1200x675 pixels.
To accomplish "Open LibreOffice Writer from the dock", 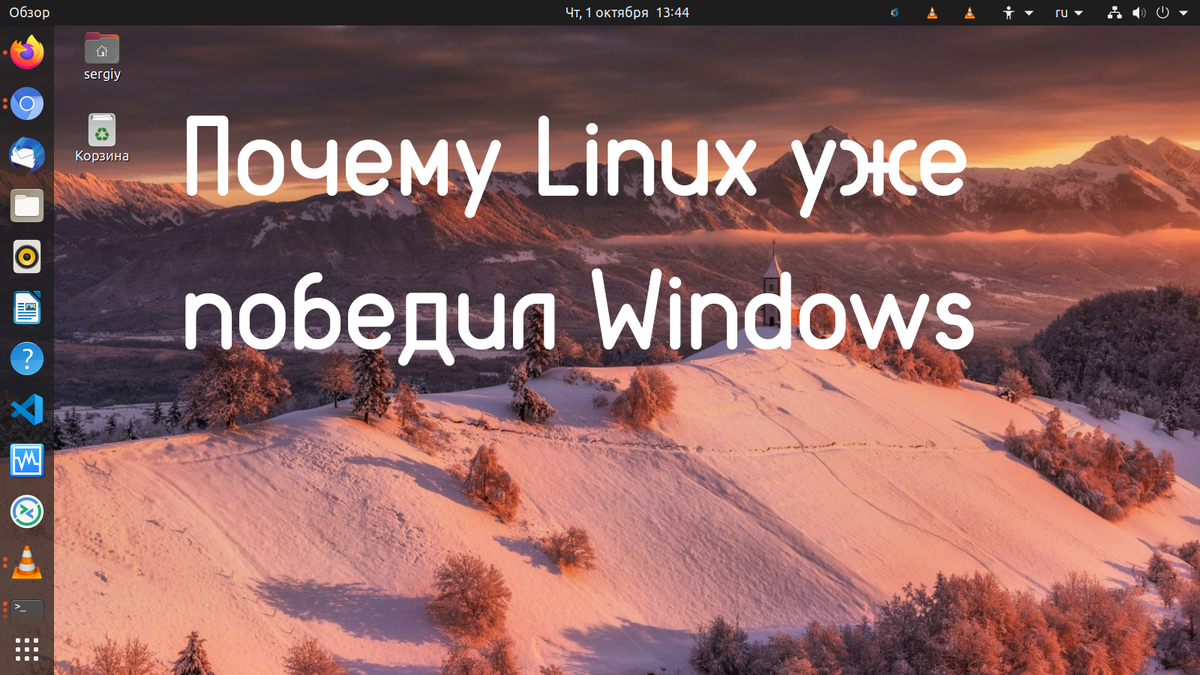I will 27,308.
